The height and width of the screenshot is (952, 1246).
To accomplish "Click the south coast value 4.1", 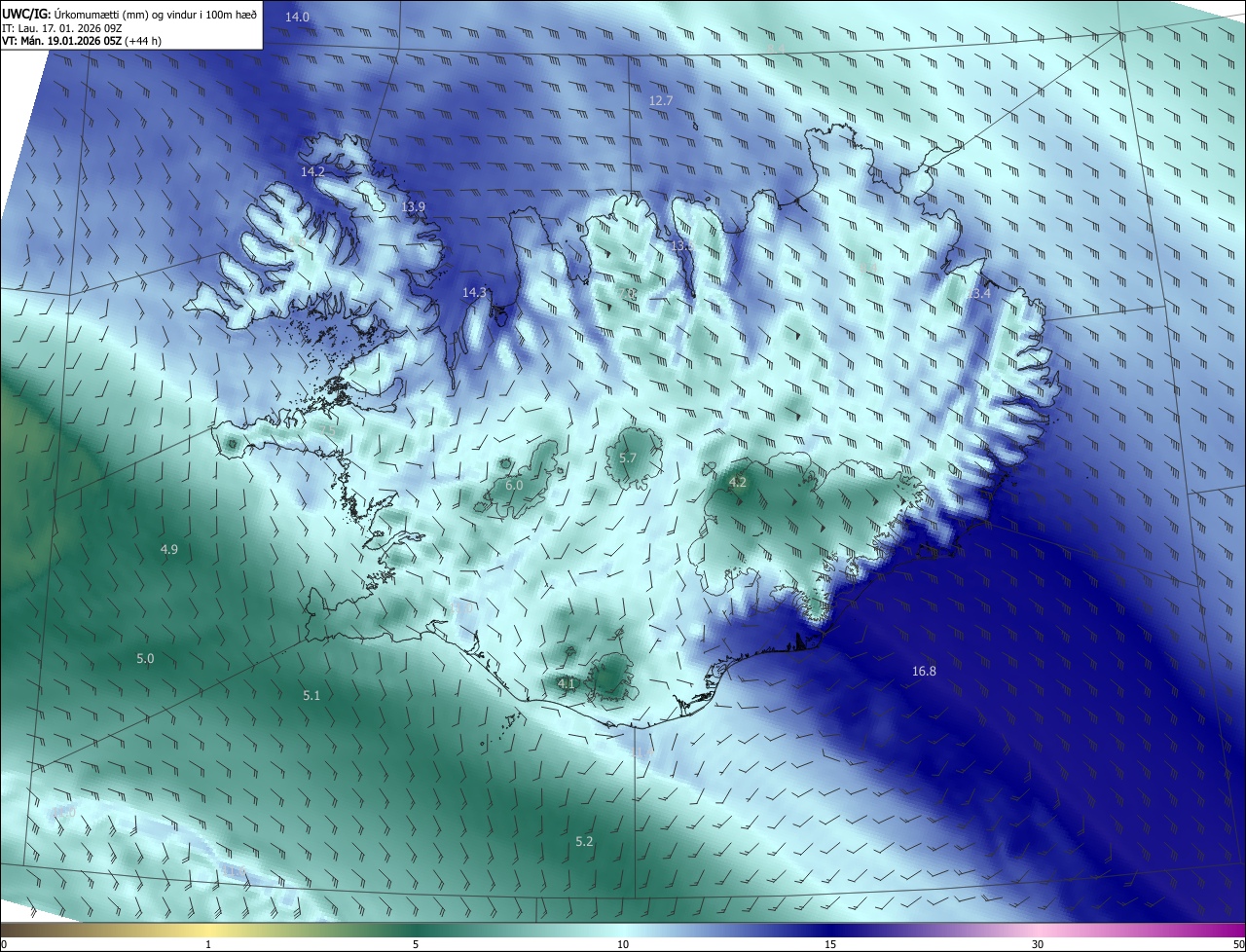I will (x=567, y=684).
